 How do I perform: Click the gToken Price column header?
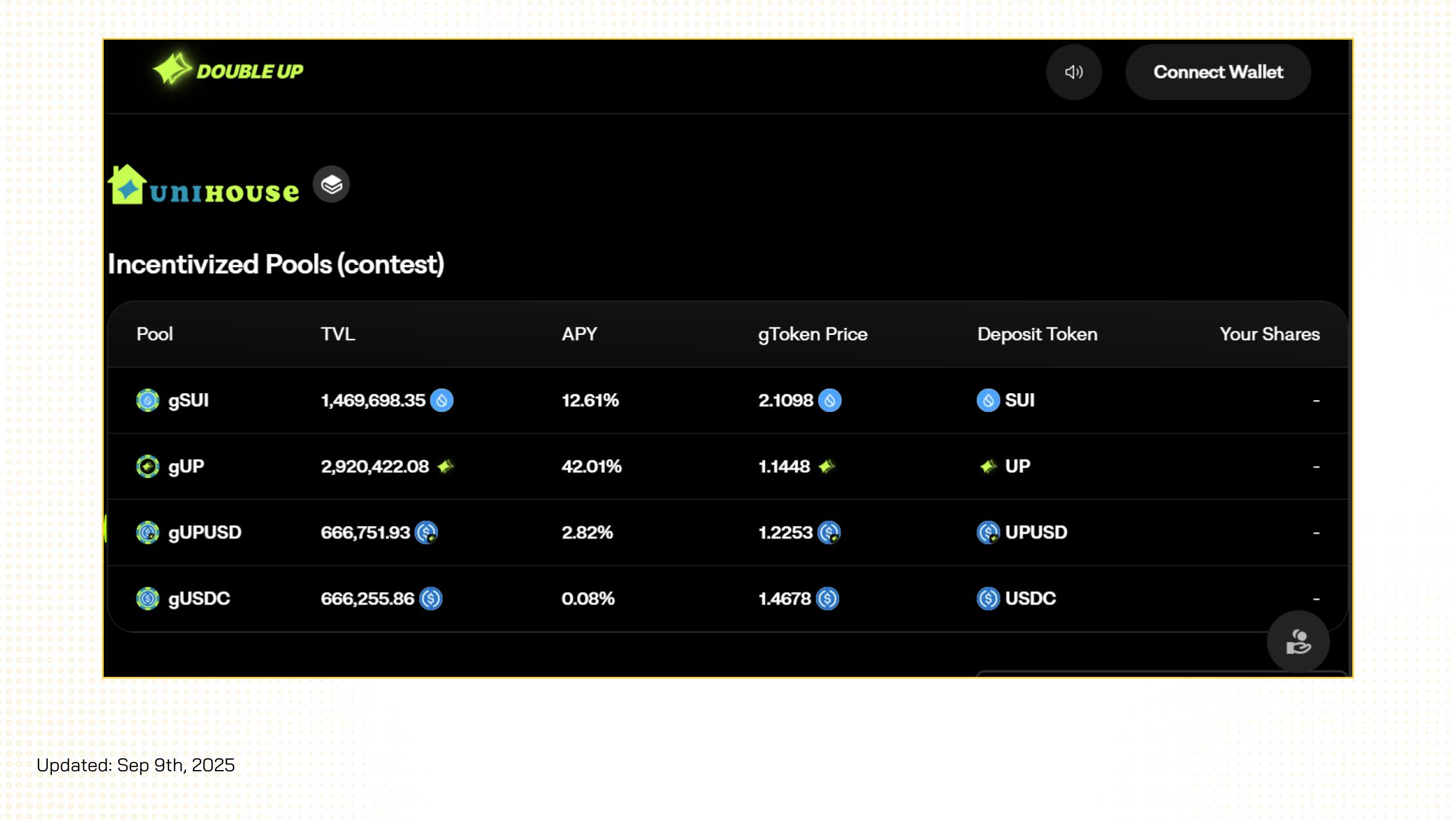(x=812, y=334)
